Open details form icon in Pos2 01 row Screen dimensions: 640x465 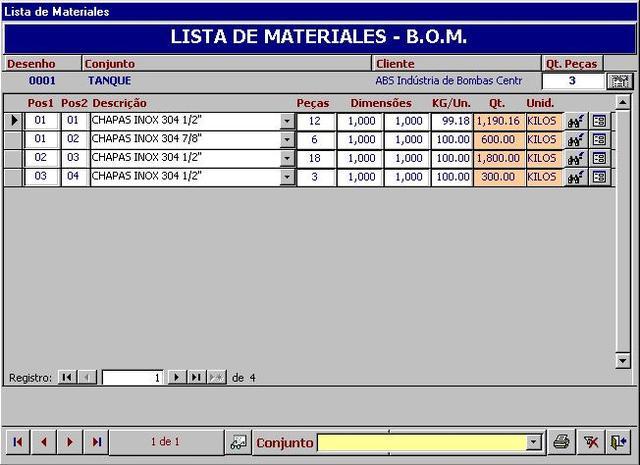point(599,121)
